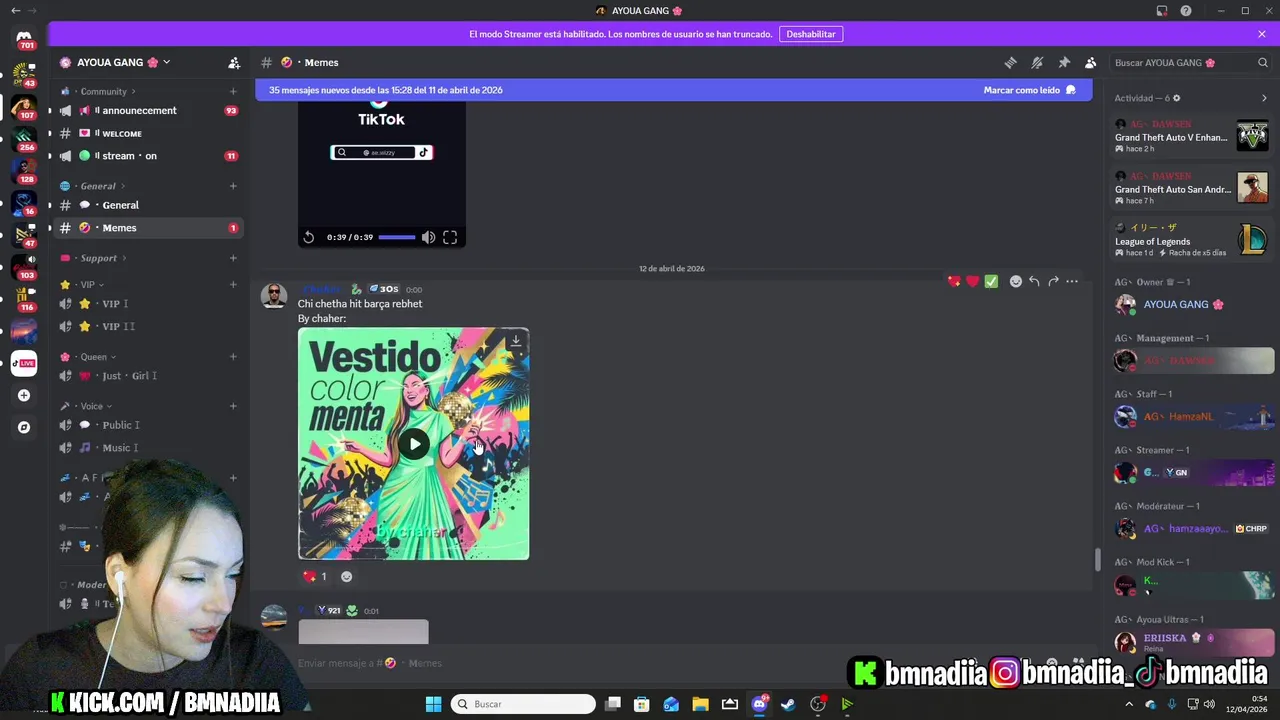The width and height of the screenshot is (1280, 720).
Task: Open Grand Theft Auto San Andreas activity
Action: pos(1192,188)
